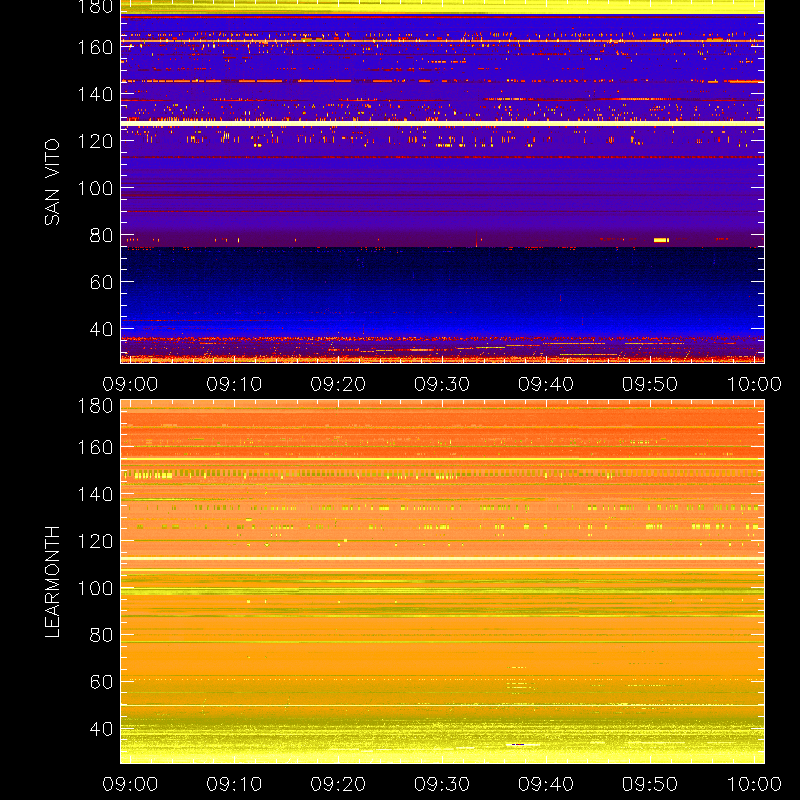Select the 80 tick label on Learmonth axis
The image size is (800, 800).
pyautogui.click(x=102, y=635)
